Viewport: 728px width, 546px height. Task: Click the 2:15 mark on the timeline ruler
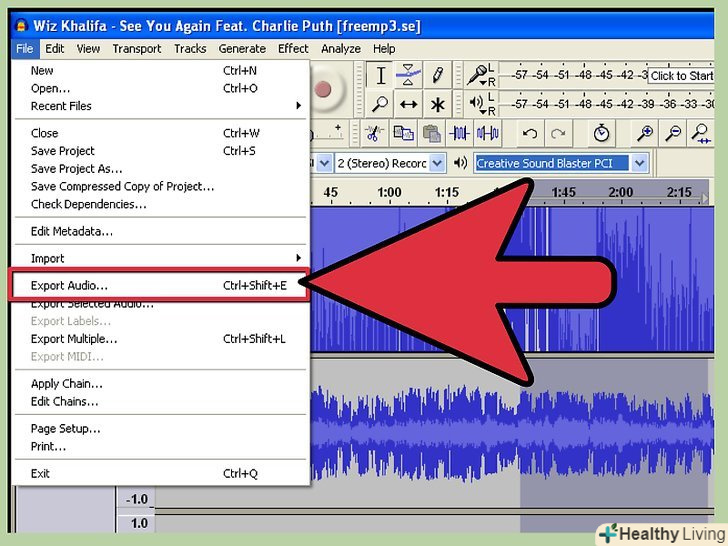coord(679,192)
